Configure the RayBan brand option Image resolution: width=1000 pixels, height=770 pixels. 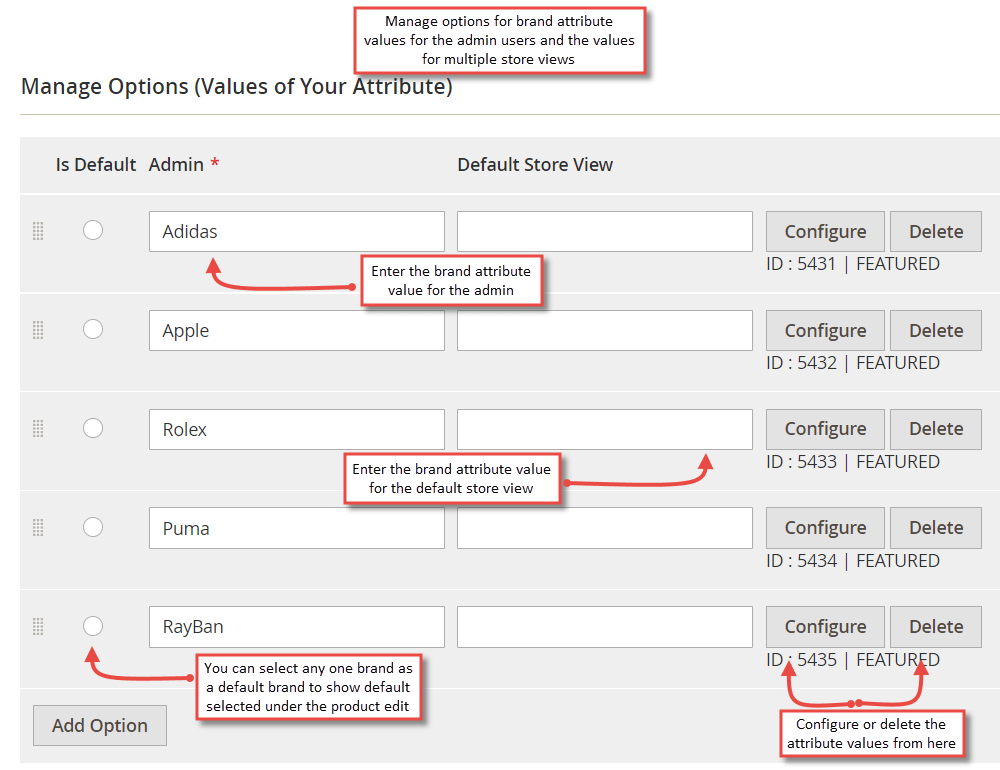[825, 626]
